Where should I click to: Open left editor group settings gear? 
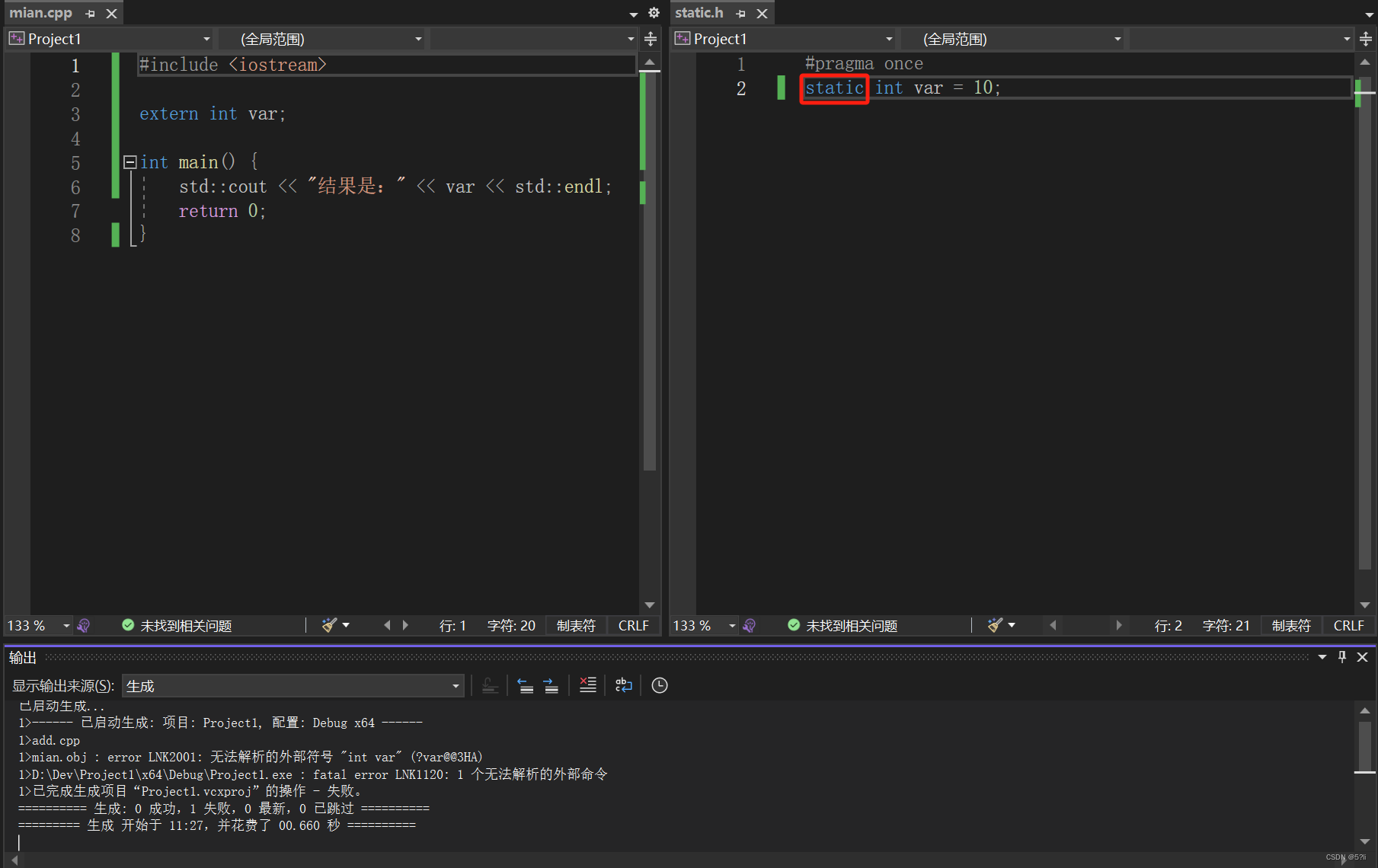[x=654, y=13]
